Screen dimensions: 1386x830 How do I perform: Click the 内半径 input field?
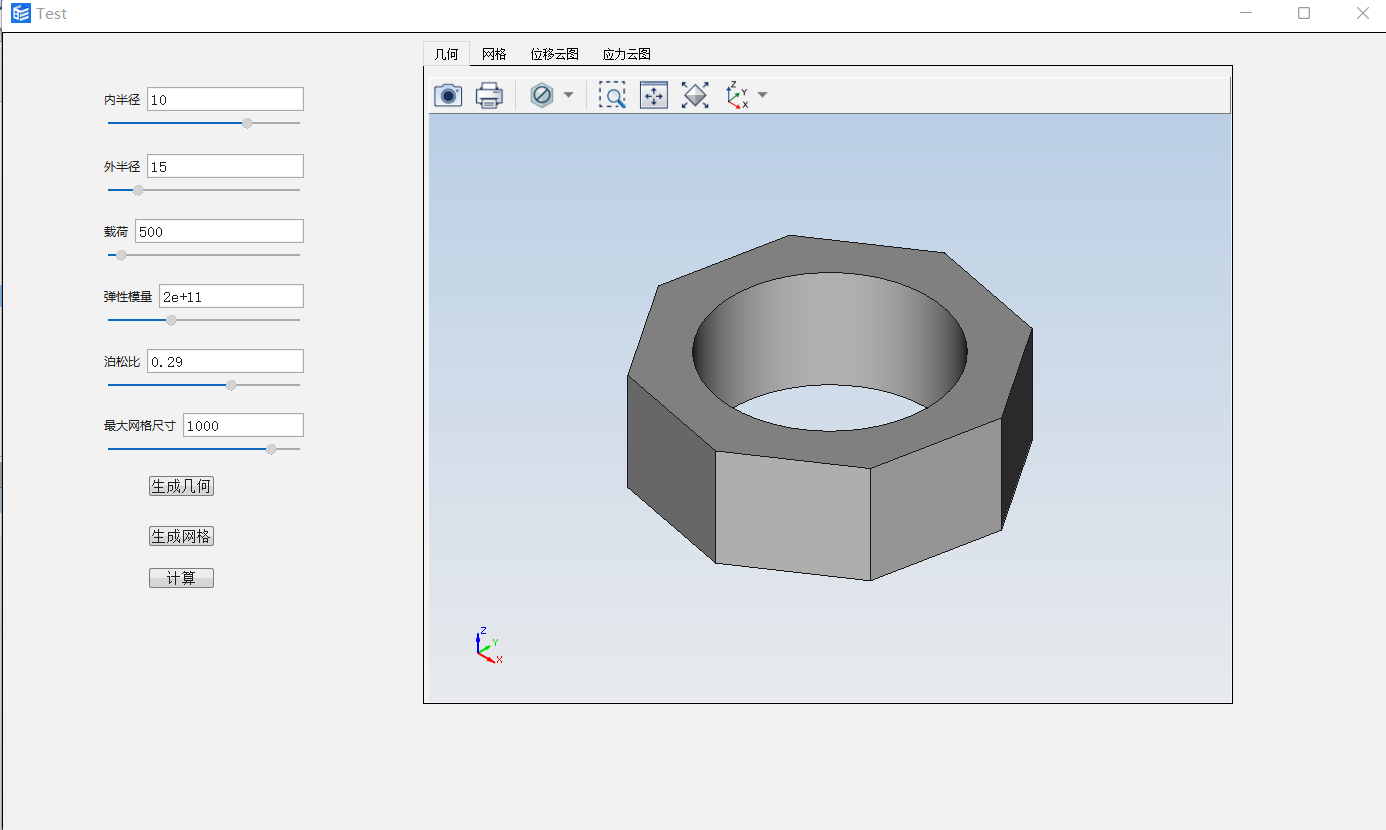225,99
